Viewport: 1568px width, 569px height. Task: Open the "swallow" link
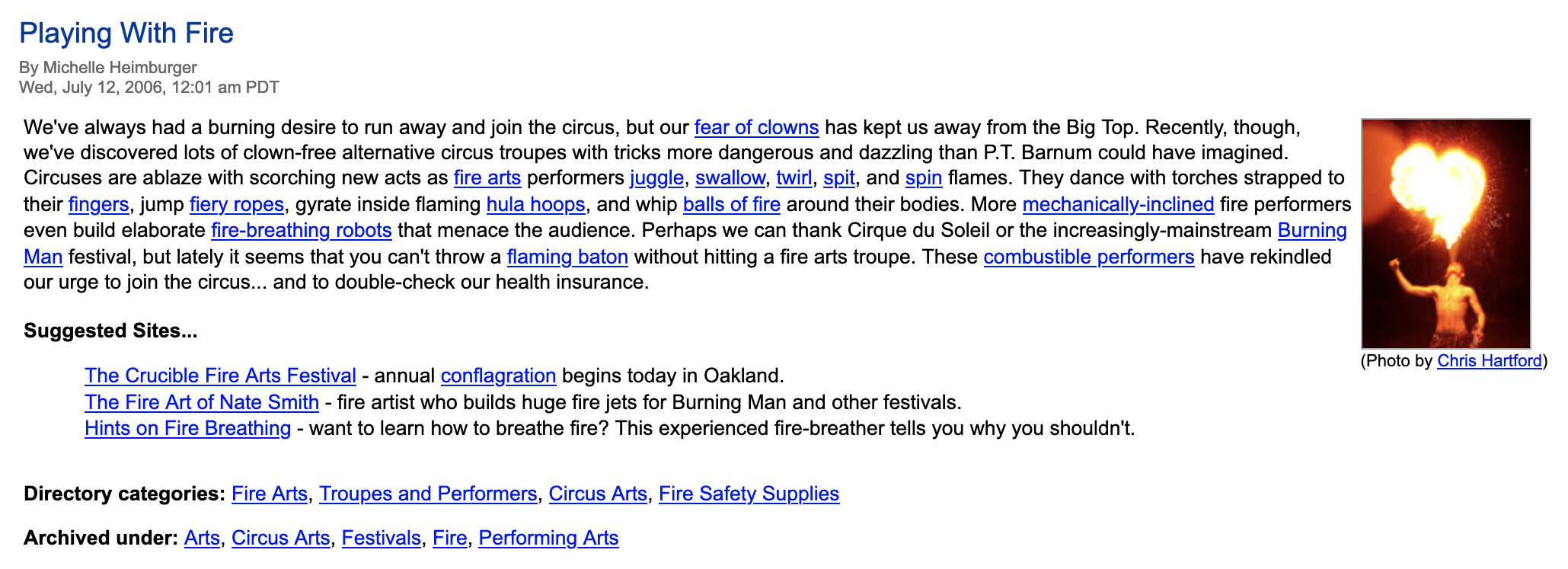tap(730, 178)
